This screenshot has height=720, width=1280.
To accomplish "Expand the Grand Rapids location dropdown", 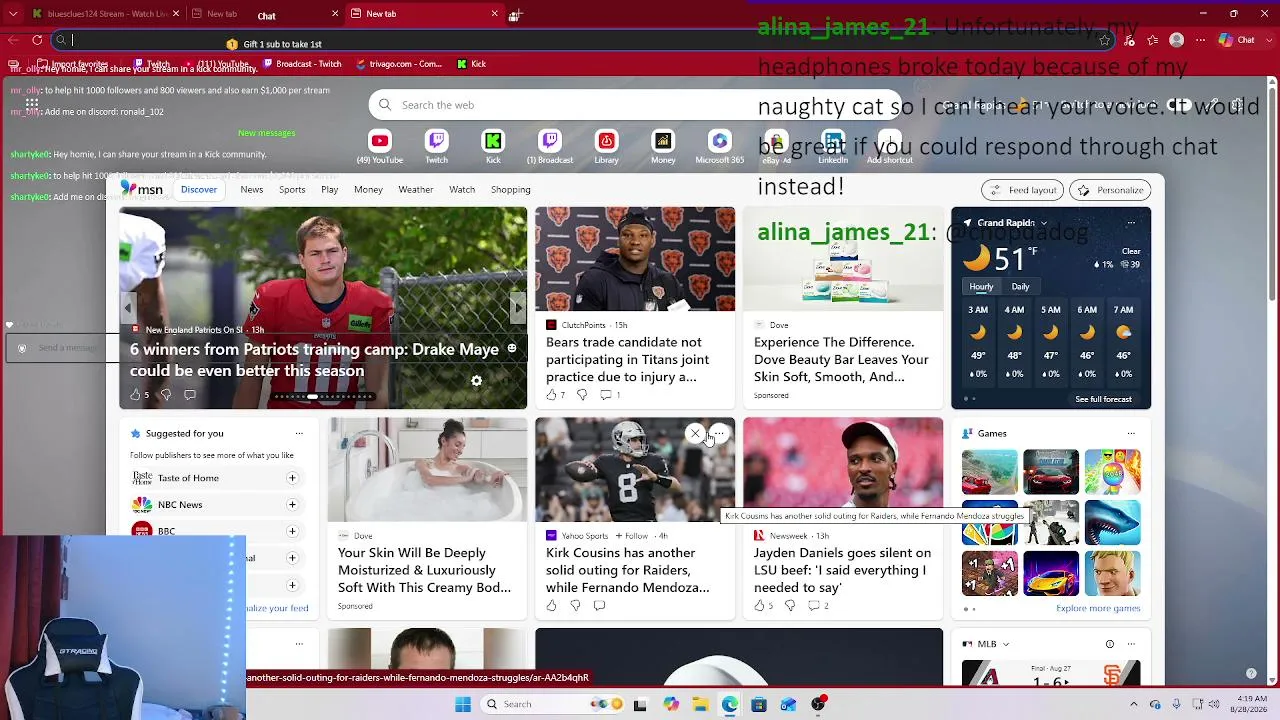I will (x=1044, y=223).
